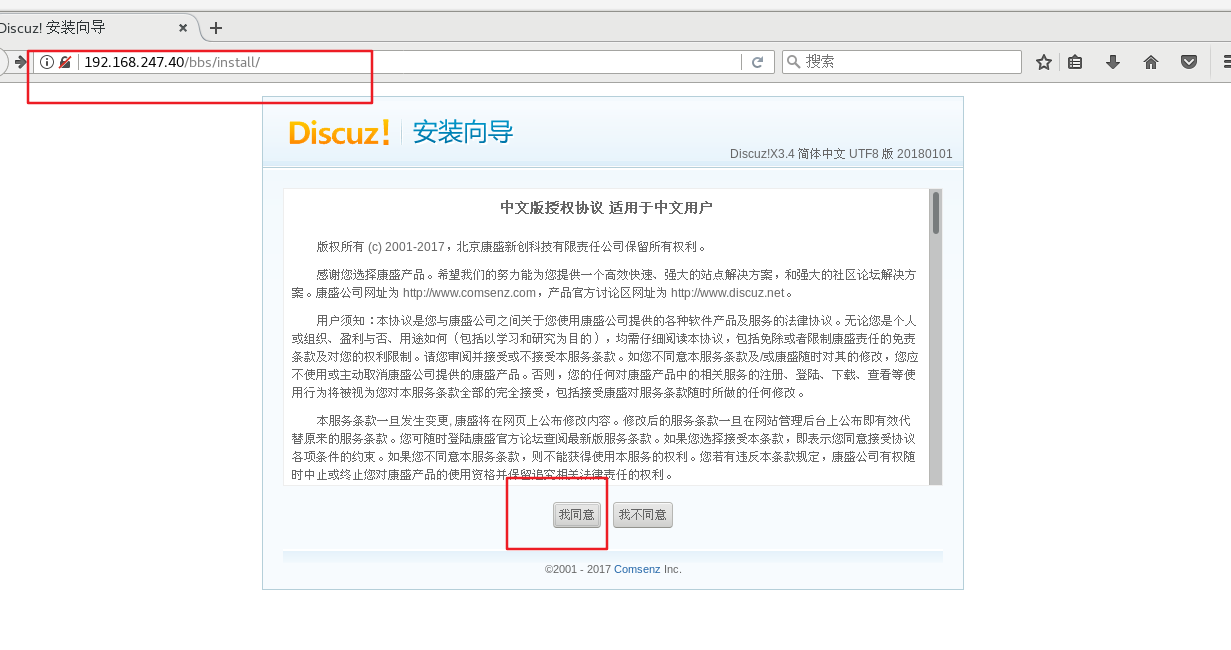
Task: Click the 我不同意 button
Action: 643,515
